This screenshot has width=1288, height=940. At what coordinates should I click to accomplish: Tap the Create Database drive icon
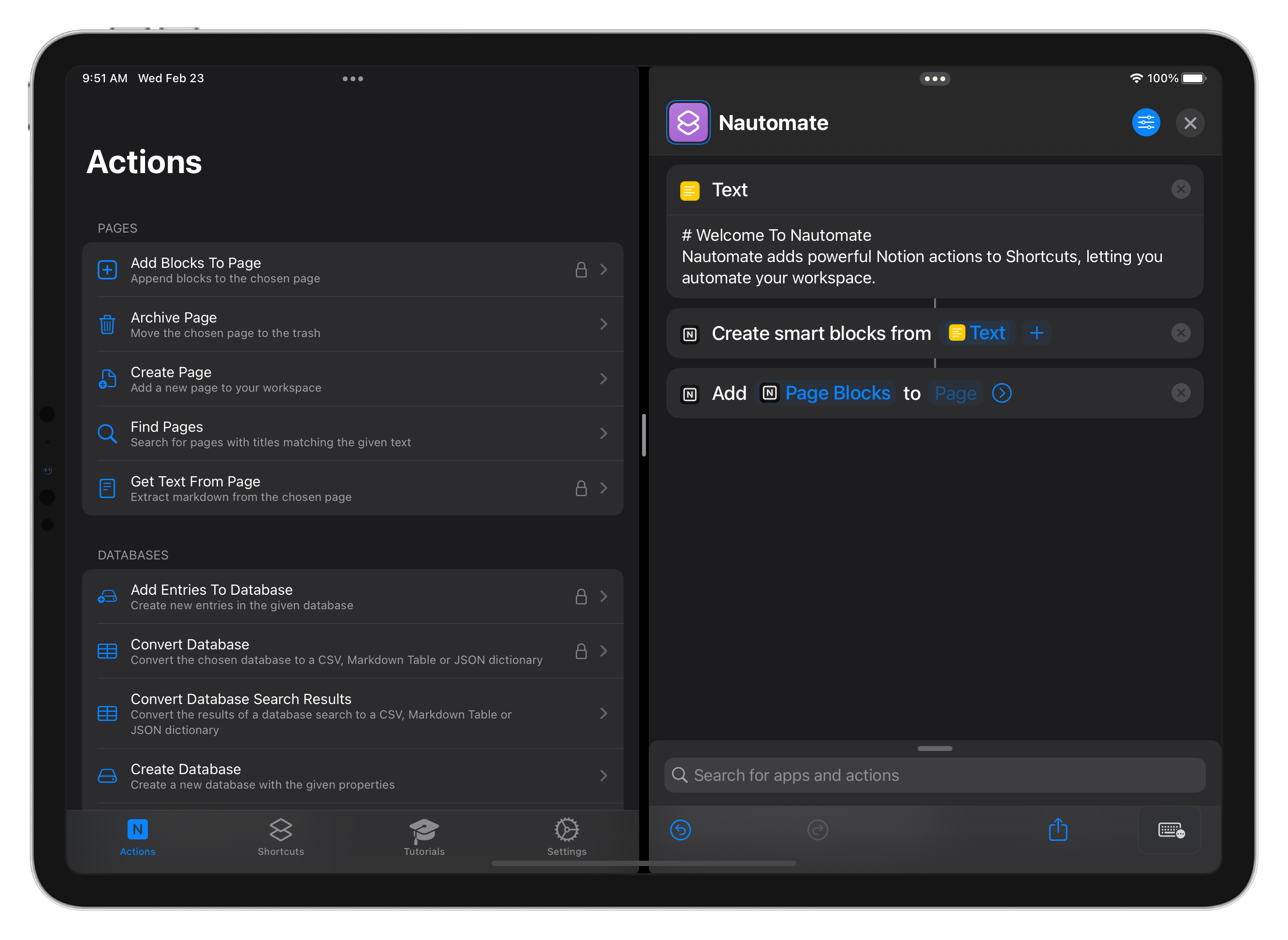(x=107, y=776)
